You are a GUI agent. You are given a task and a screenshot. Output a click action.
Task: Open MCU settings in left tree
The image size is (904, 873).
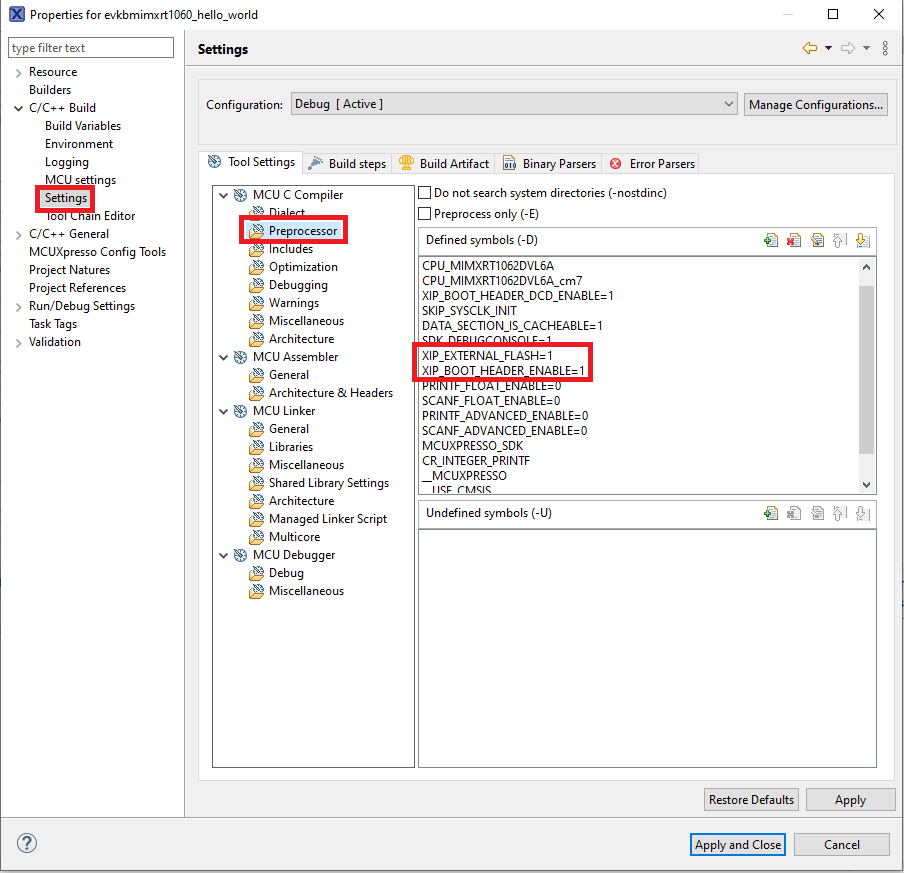80,180
